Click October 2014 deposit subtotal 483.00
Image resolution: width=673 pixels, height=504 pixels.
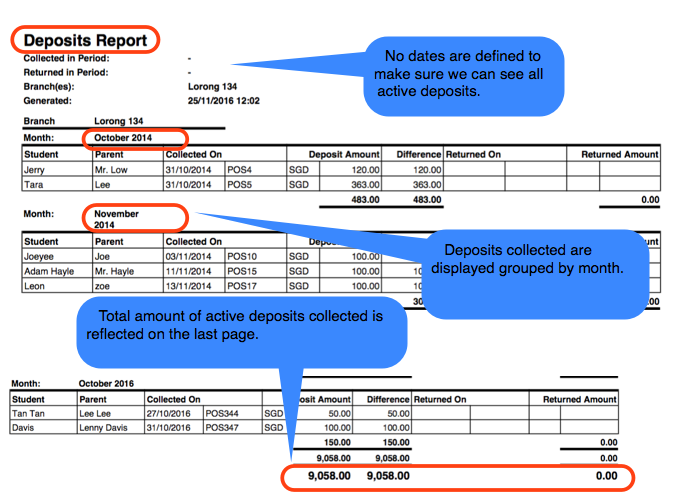(x=366, y=200)
